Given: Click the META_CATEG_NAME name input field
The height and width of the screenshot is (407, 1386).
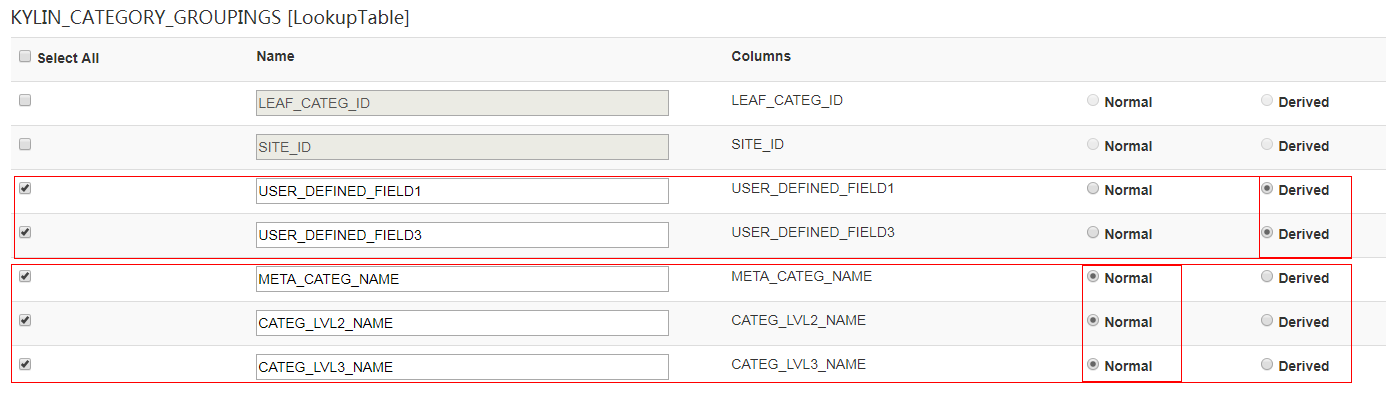Looking at the screenshot, I should pyautogui.click(x=462, y=279).
